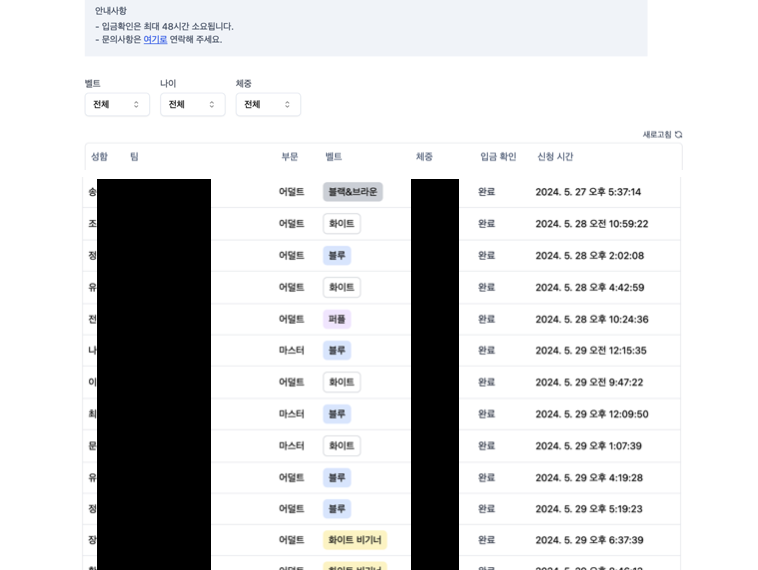Click the 성함 column header
758x570 pixels.
click(x=99, y=157)
